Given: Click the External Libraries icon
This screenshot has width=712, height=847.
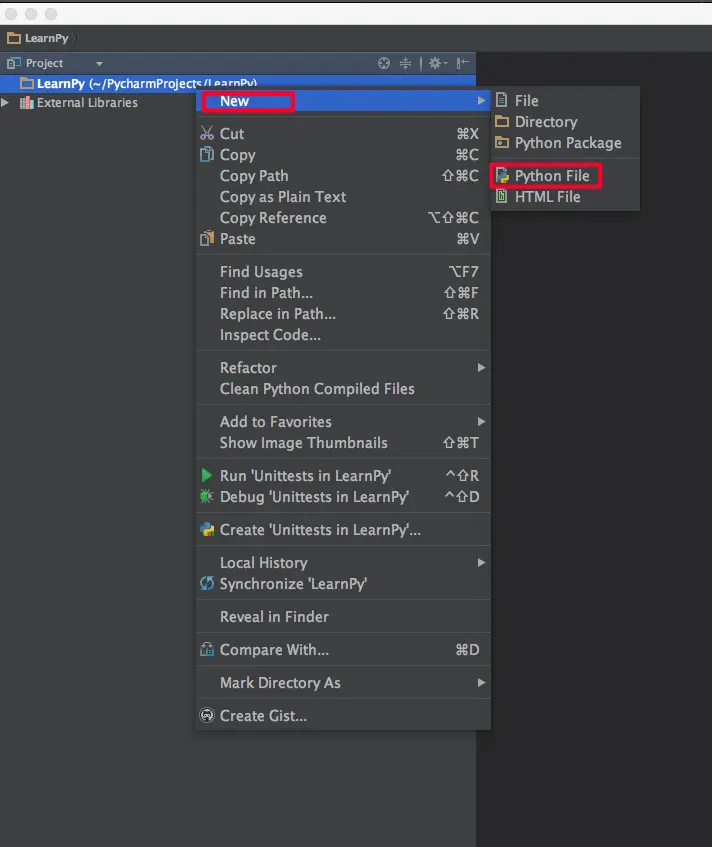Looking at the screenshot, I should click(26, 103).
